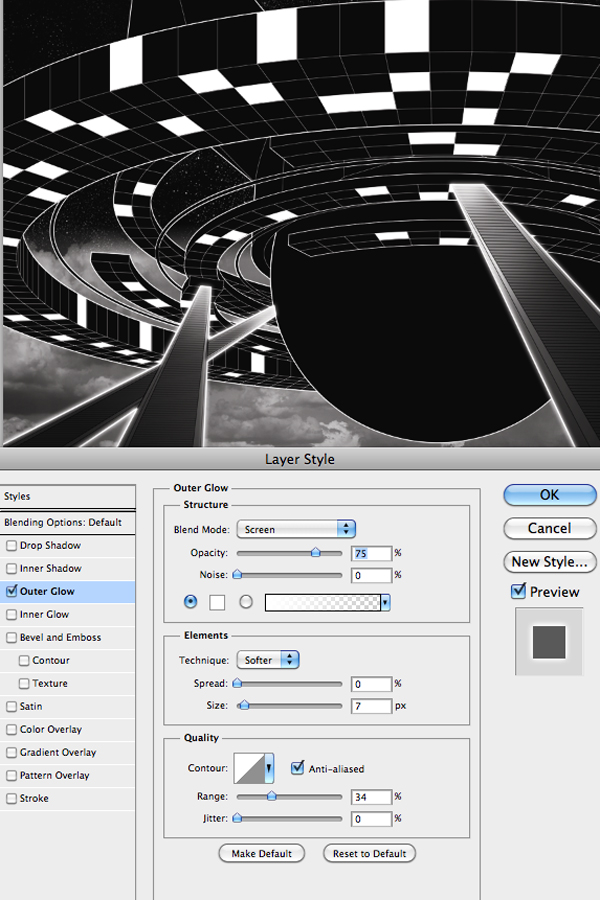Image resolution: width=600 pixels, height=900 pixels.
Task: Click the Spread value field
Action: [x=371, y=684]
